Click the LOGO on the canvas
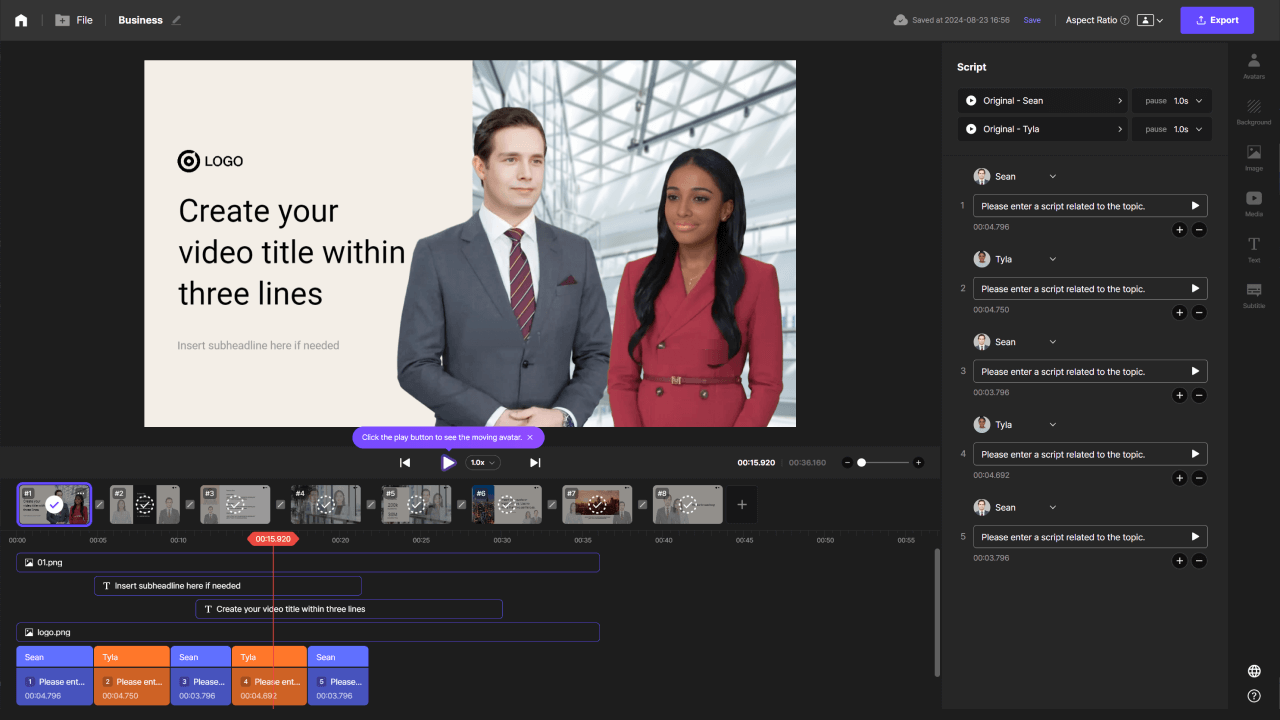 coord(210,161)
